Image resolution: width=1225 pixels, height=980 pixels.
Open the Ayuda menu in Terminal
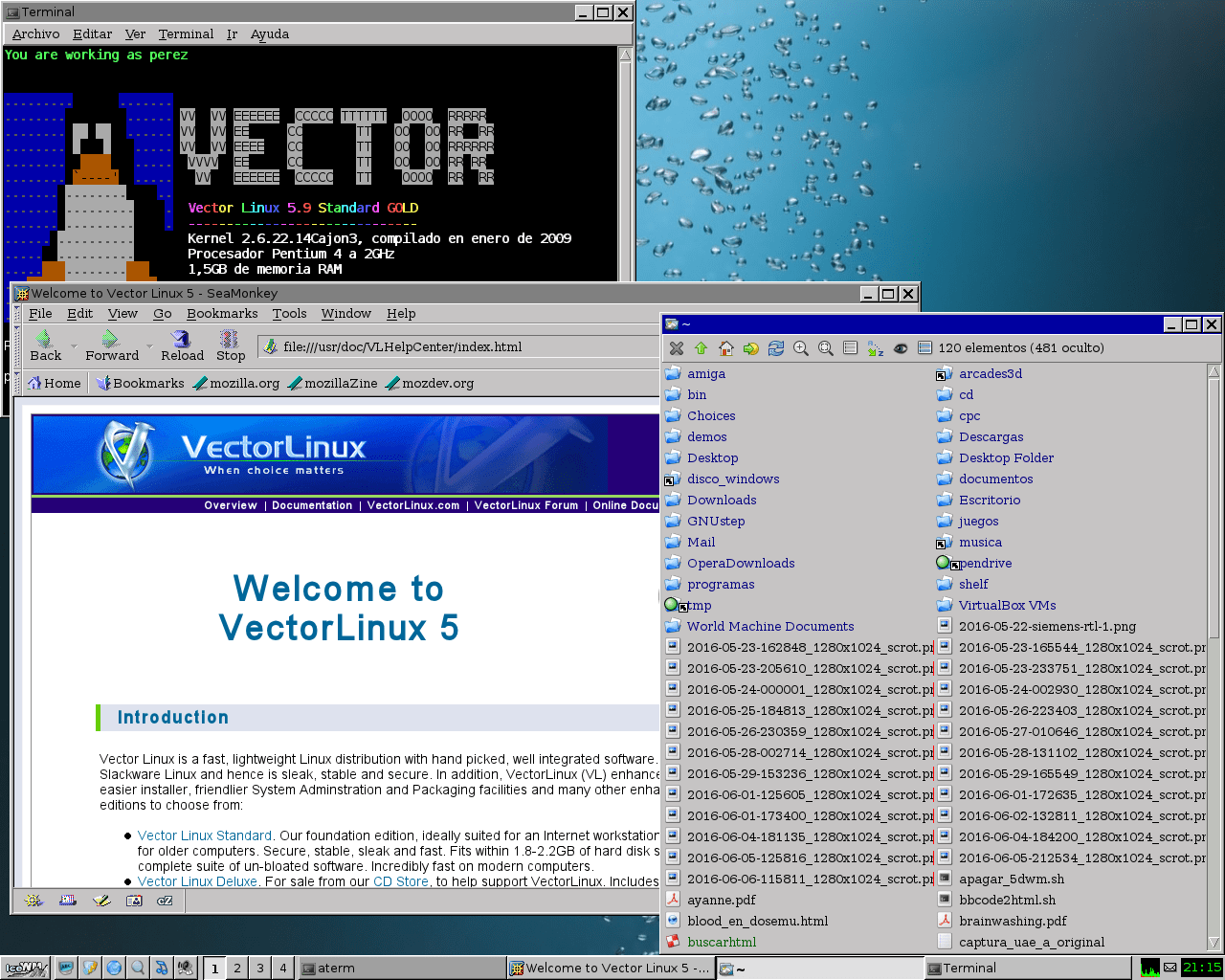(270, 34)
